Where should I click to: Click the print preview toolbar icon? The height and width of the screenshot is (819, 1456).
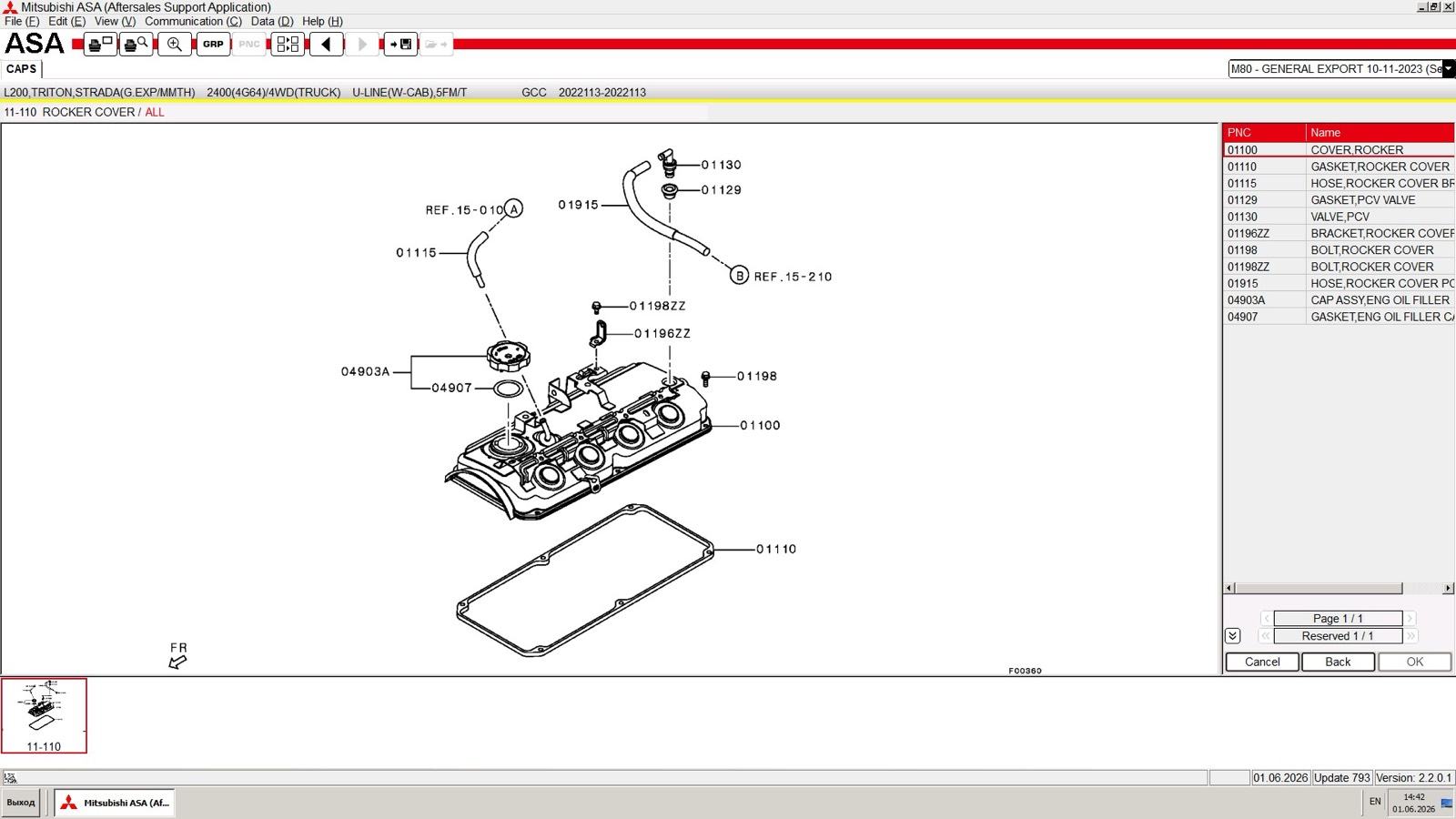coord(136,44)
